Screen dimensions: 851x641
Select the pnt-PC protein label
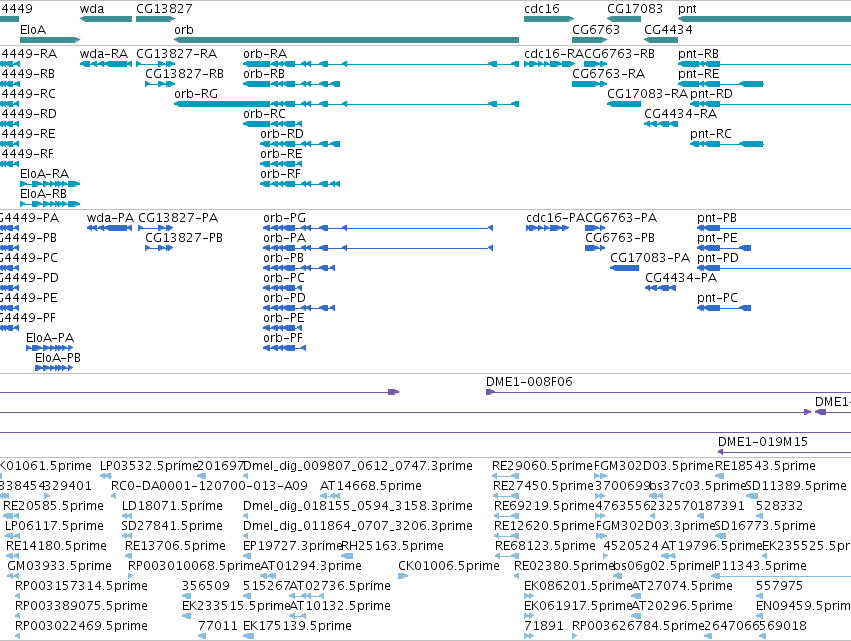(717, 299)
